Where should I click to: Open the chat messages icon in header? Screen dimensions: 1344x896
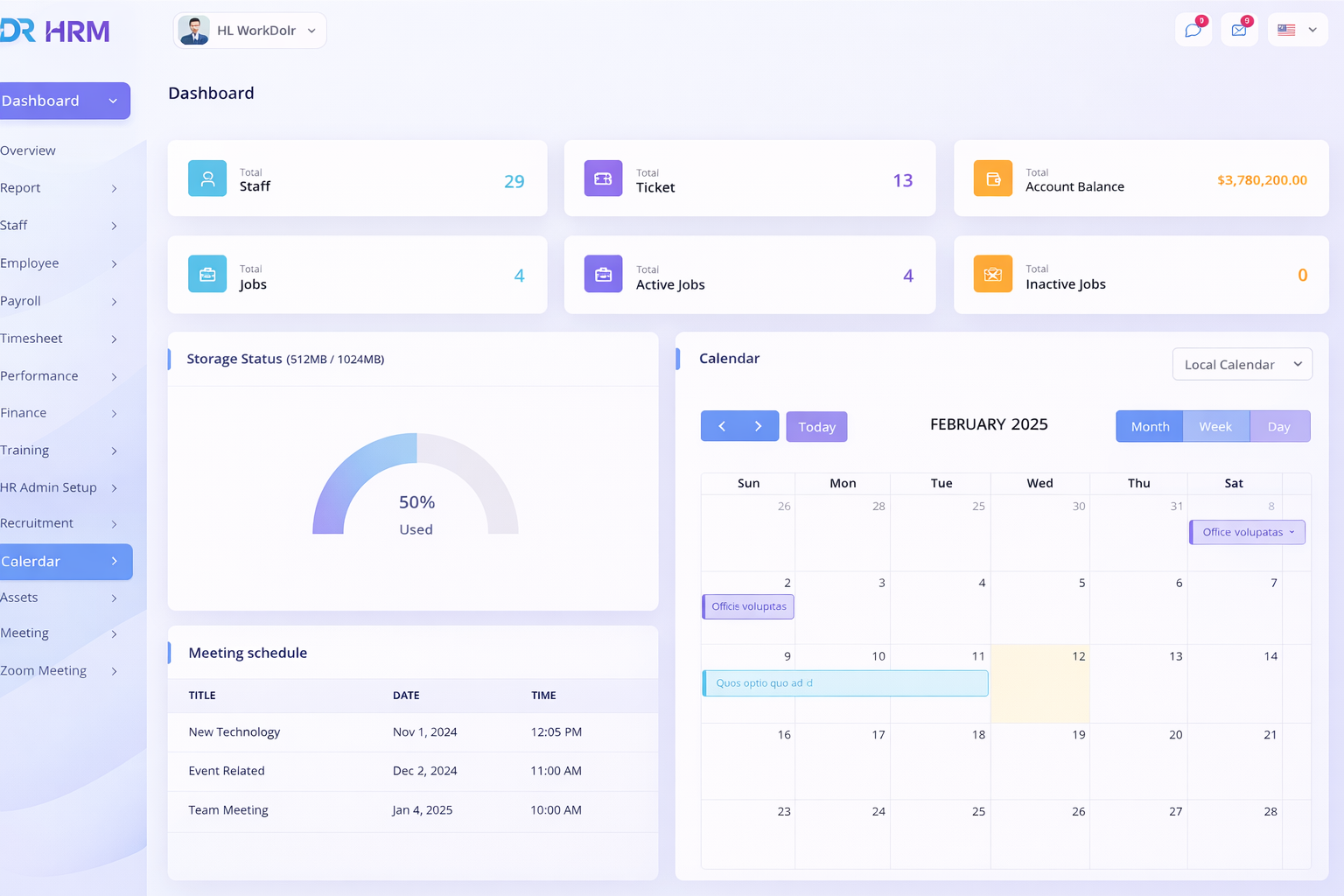pos(1193,31)
